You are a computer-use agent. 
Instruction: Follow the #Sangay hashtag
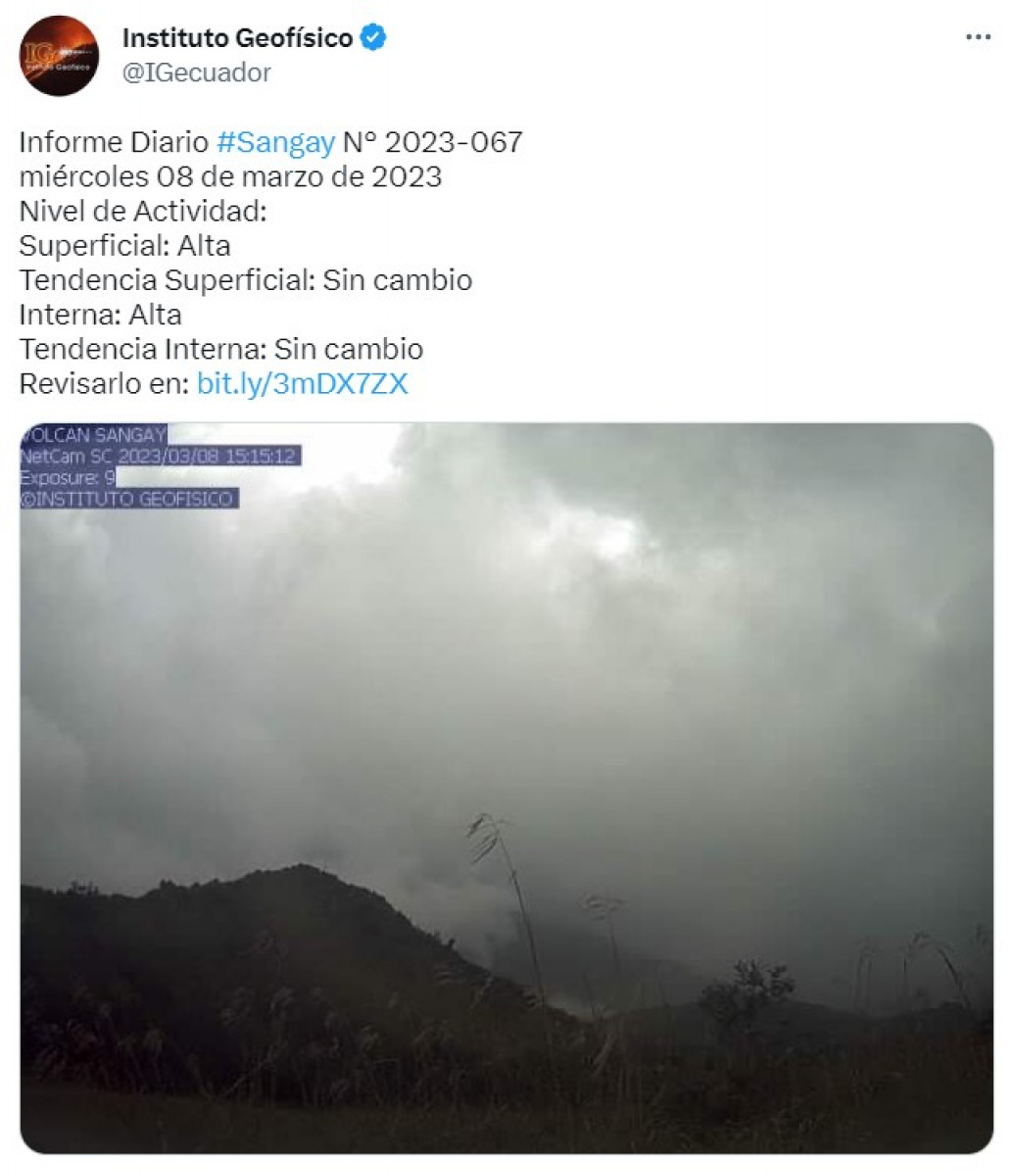click(x=275, y=142)
